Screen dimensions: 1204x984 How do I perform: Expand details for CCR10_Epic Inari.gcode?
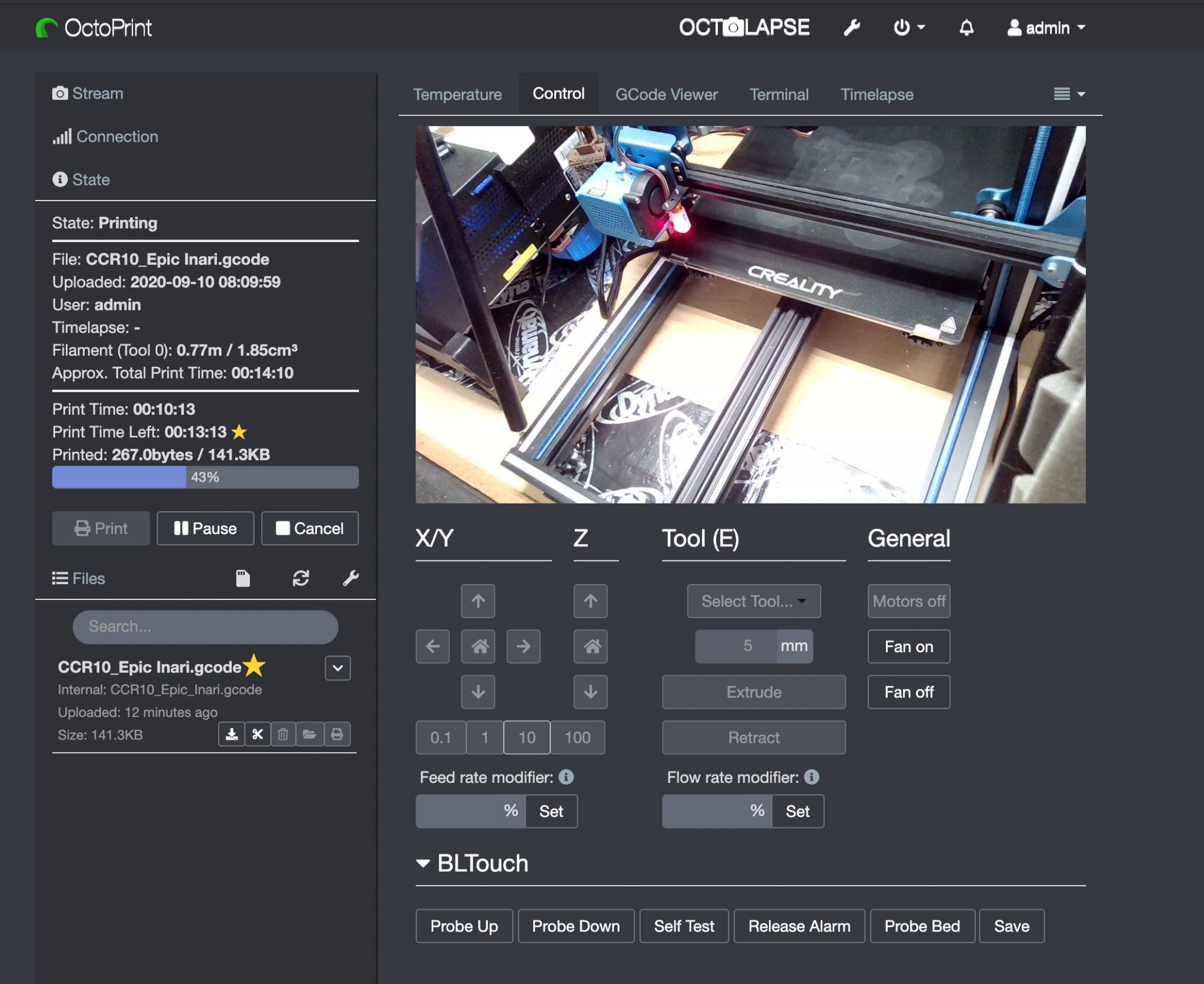coord(337,668)
